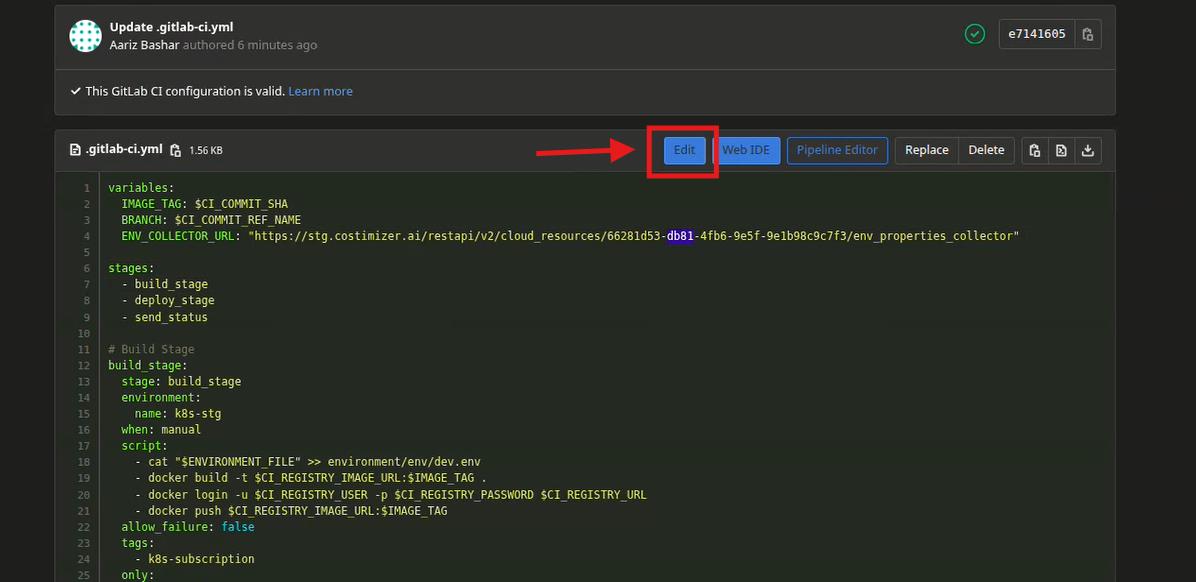Click commit SHA e7141605

click(1037, 34)
